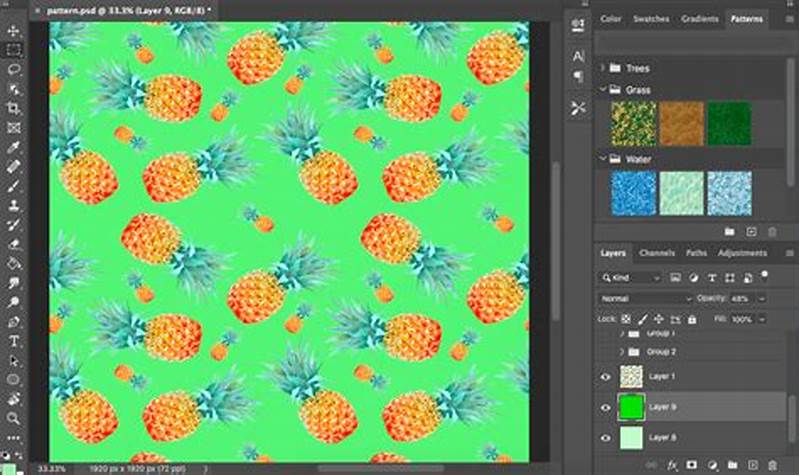Select the Crop tool

click(x=14, y=108)
